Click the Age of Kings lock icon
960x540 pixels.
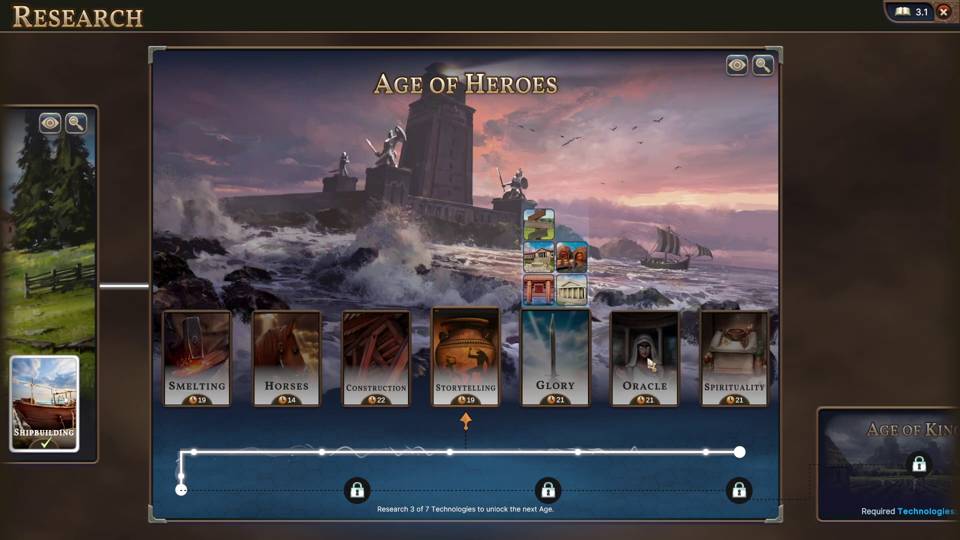tap(918, 465)
